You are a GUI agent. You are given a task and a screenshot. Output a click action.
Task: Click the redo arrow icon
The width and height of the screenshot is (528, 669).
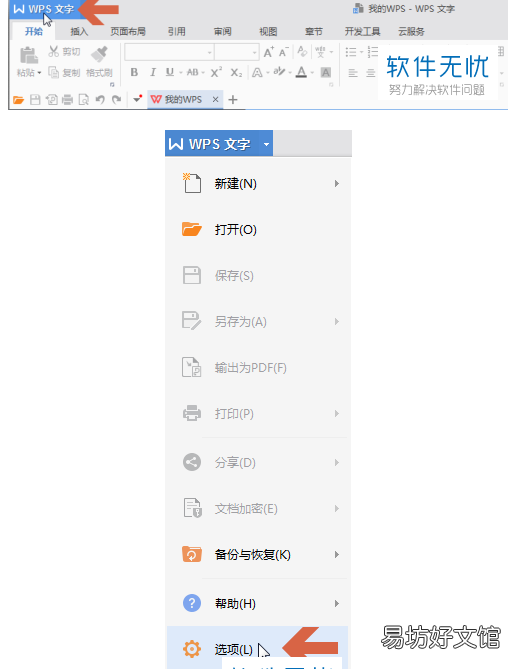(116, 100)
